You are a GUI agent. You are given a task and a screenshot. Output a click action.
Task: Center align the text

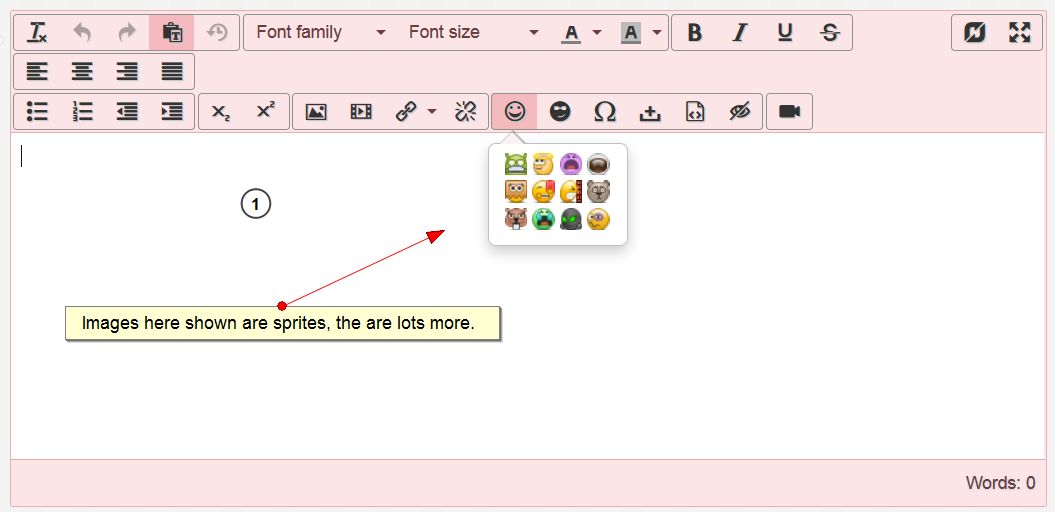click(82, 72)
